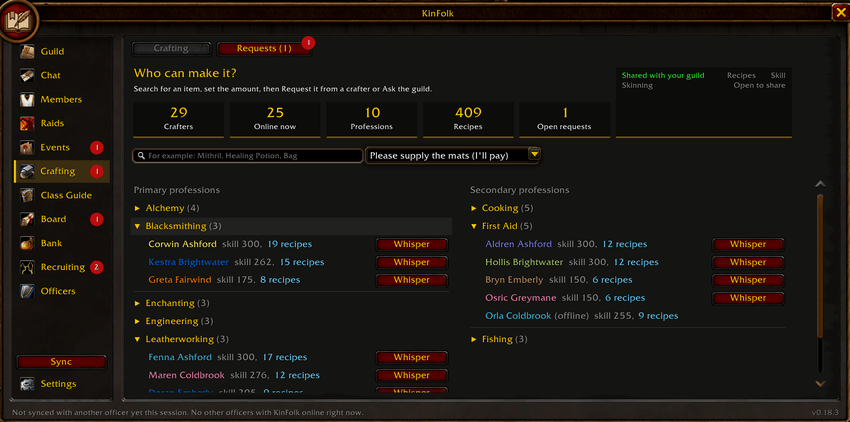This screenshot has width=850, height=422.
Task: Close the KinFolk window
Action: 840,12
